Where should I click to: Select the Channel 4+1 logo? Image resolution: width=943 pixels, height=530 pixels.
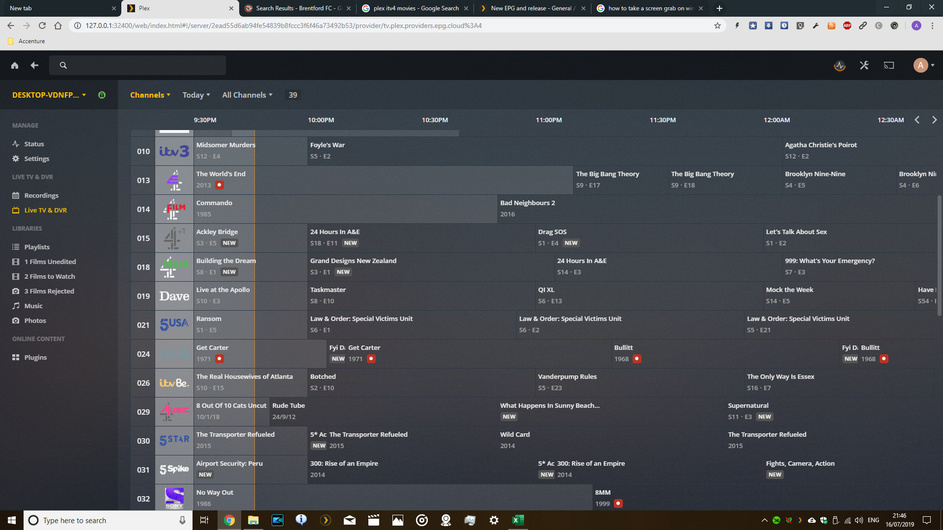pyautogui.click(x=174, y=238)
